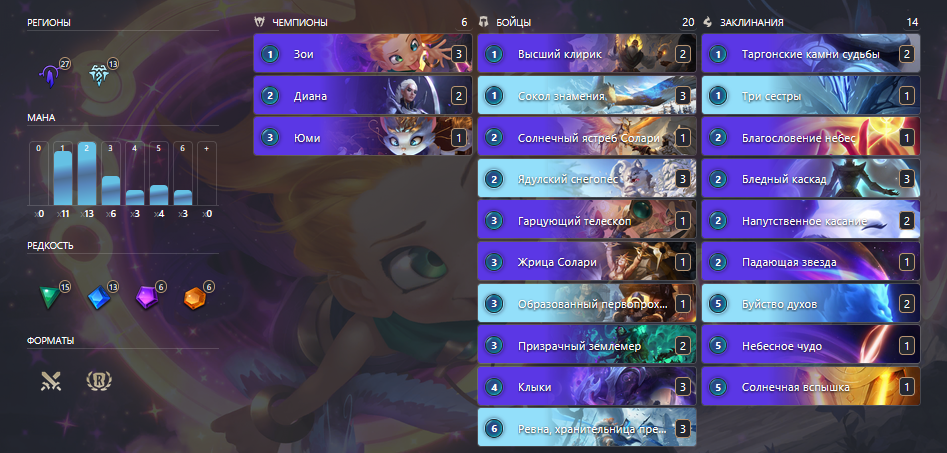The width and height of the screenshot is (947, 453).
Task: Click the laurel wreath format icon
Action: click(99, 381)
